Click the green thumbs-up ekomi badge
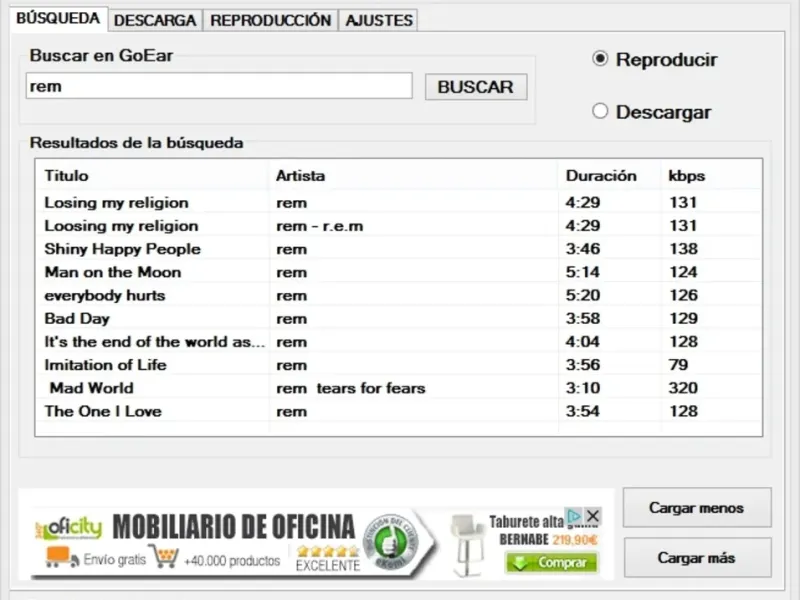Screen dimensions: 800x600 pyautogui.click(x=391, y=542)
